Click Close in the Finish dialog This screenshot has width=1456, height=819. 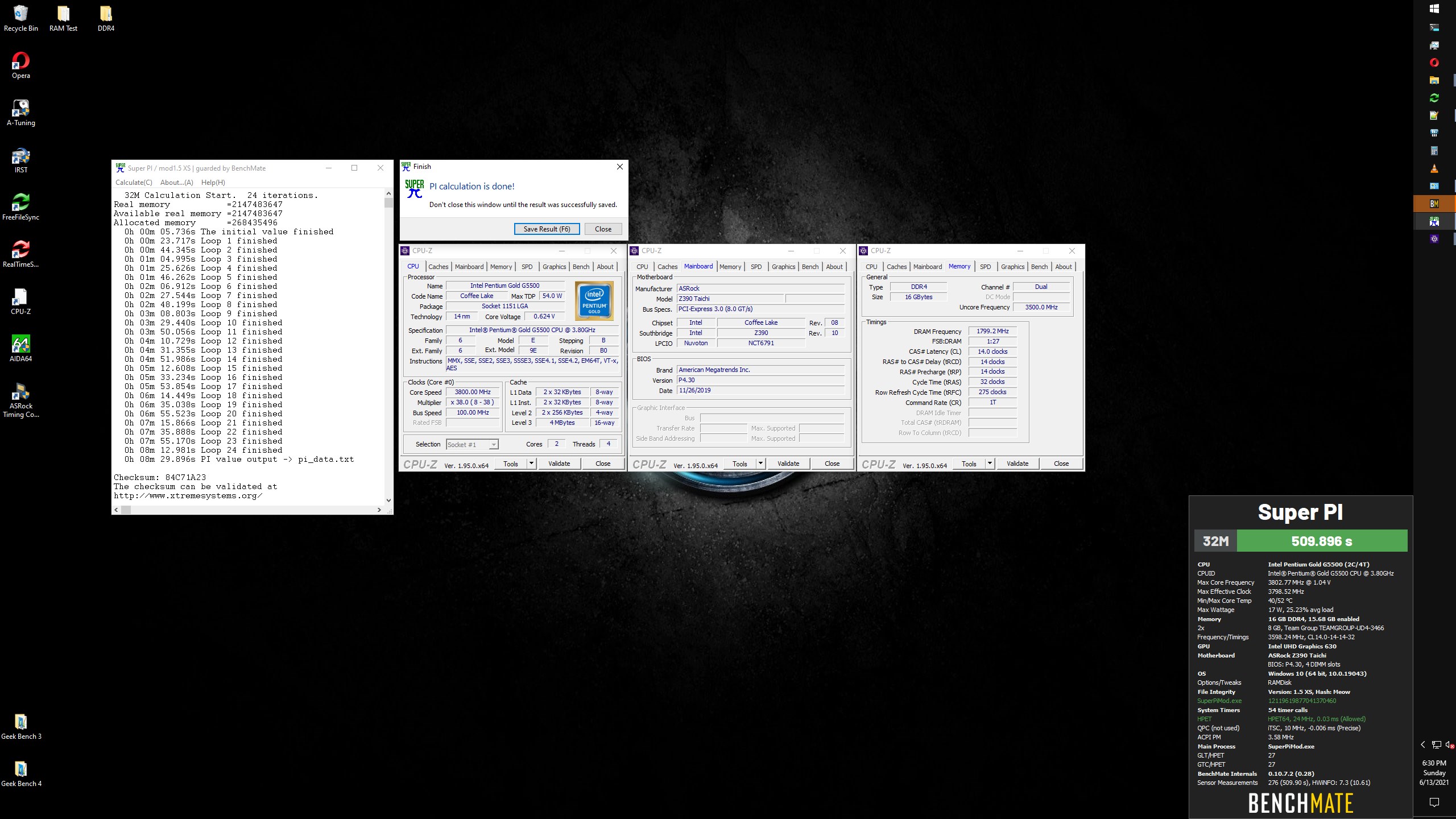pos(603,229)
